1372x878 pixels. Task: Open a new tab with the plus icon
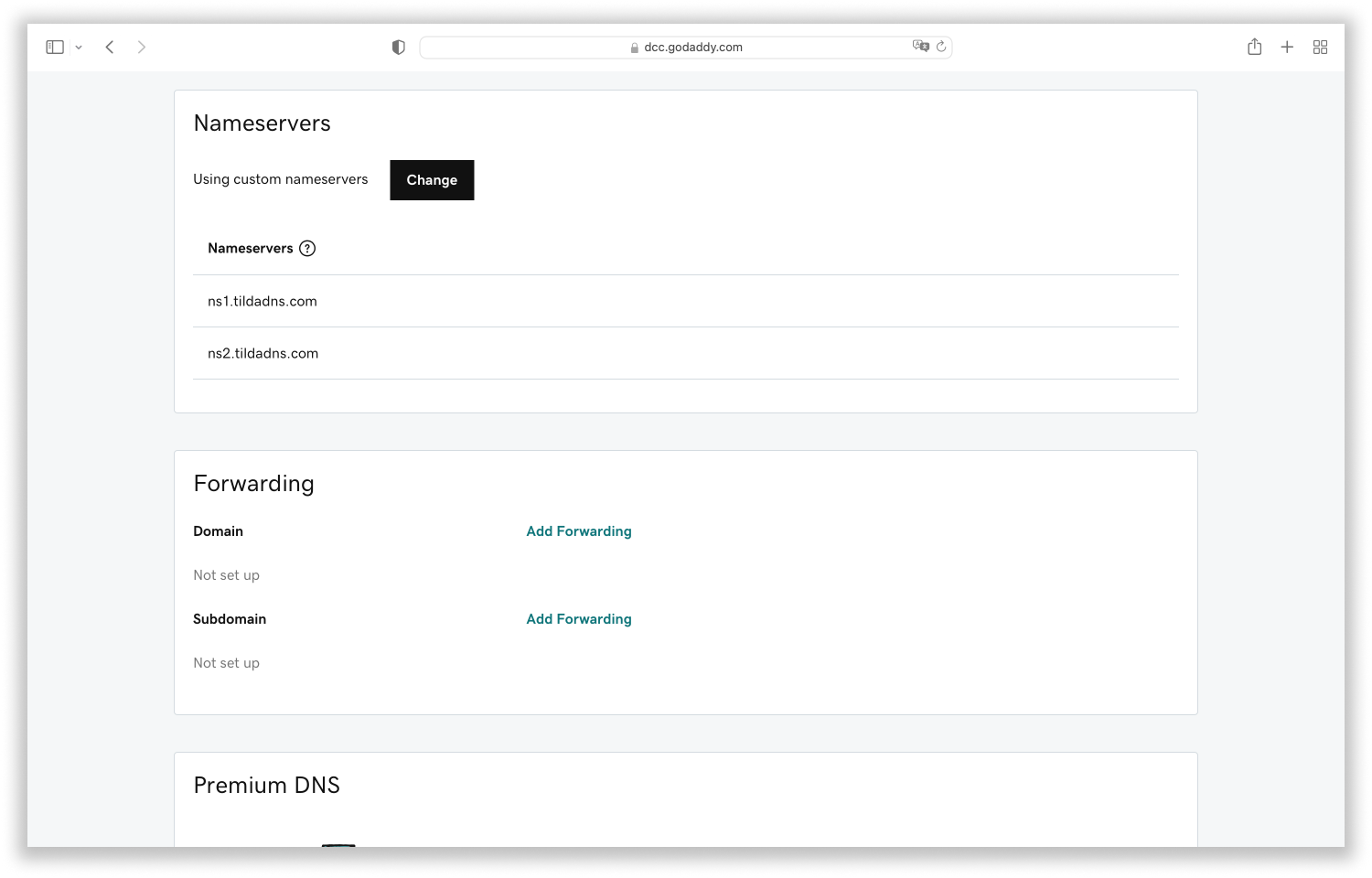(1287, 47)
